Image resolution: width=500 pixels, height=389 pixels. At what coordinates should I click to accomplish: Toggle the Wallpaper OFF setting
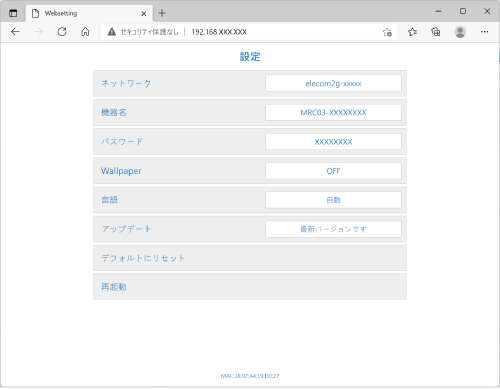pos(333,171)
